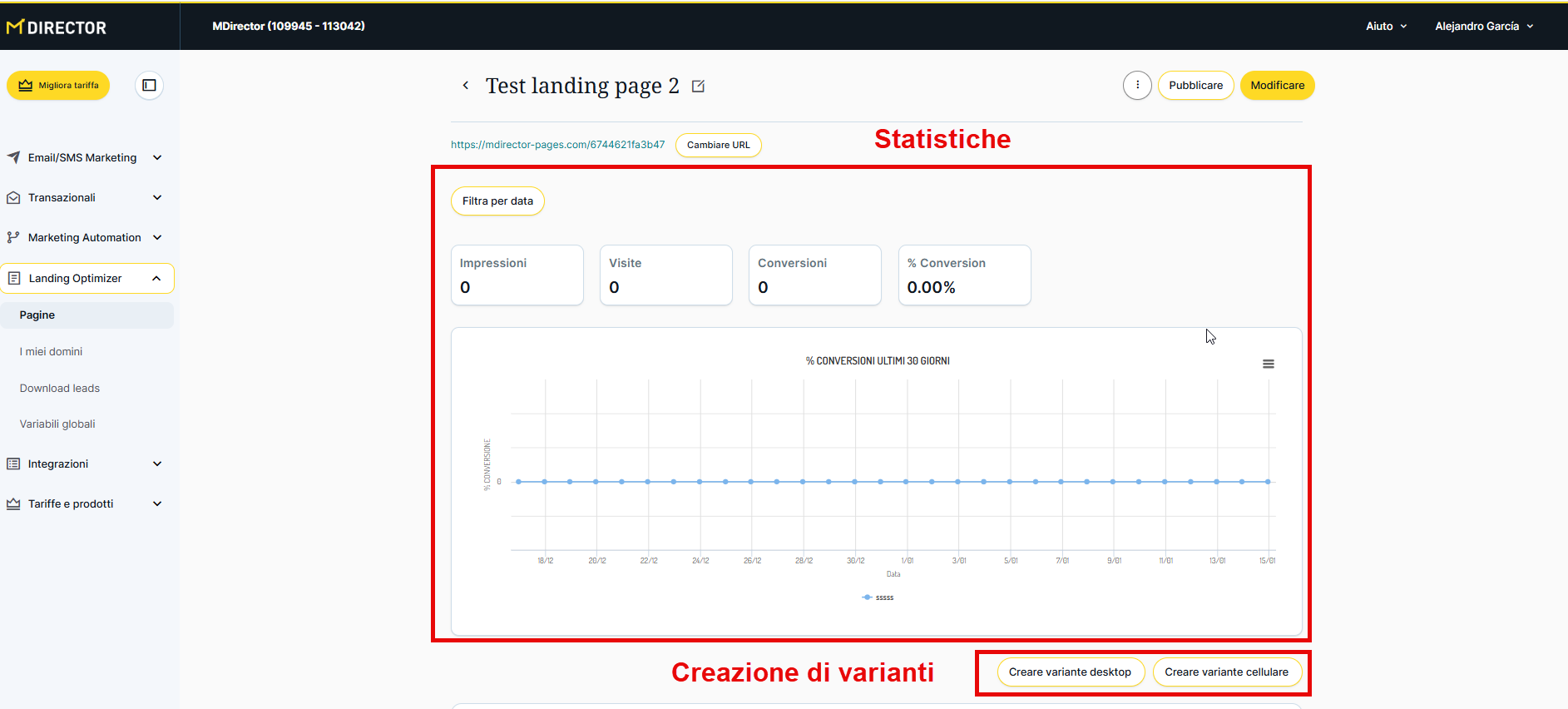This screenshot has width=1568, height=709.
Task: Open the Alejandro García account menu
Action: [1483, 26]
